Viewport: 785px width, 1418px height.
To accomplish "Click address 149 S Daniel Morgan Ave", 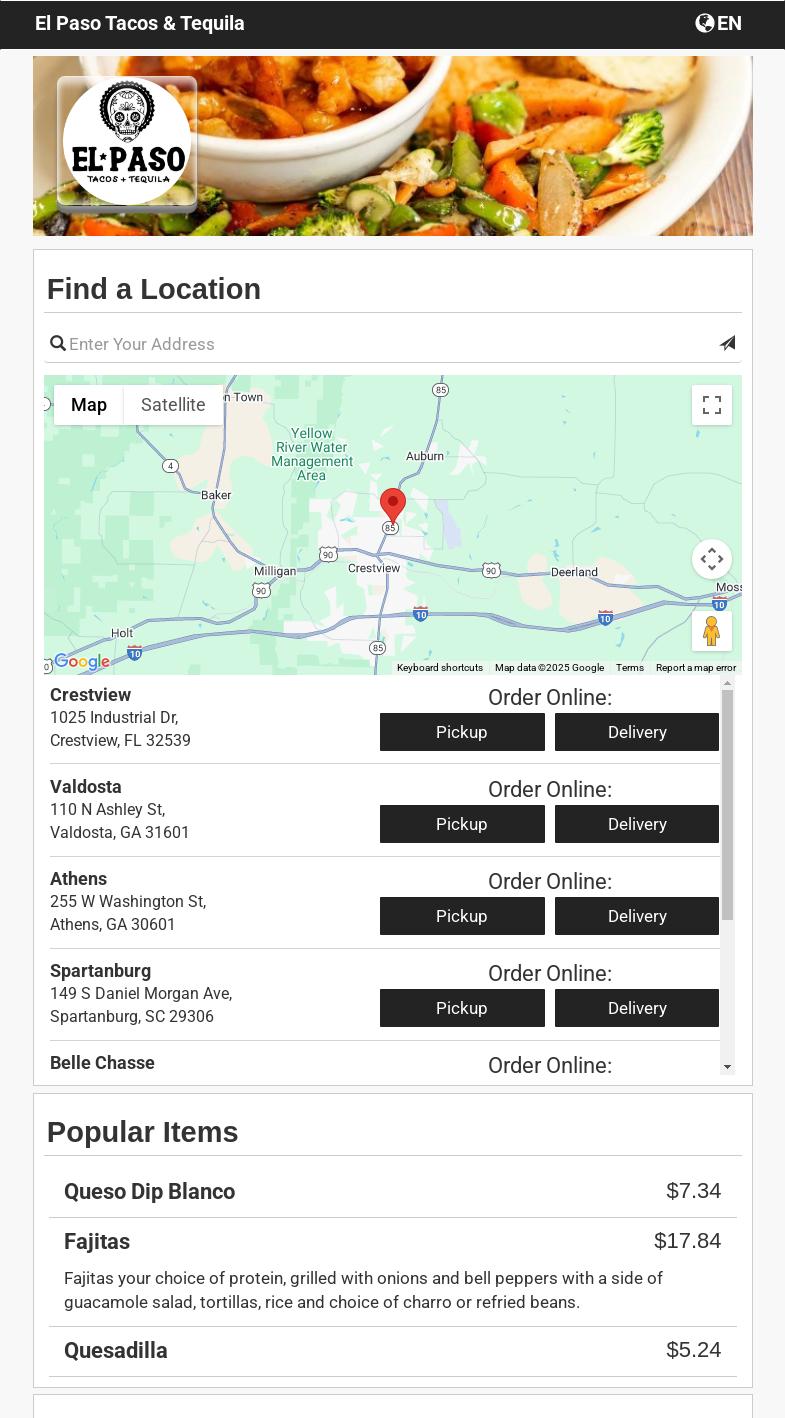I will click(x=141, y=994).
